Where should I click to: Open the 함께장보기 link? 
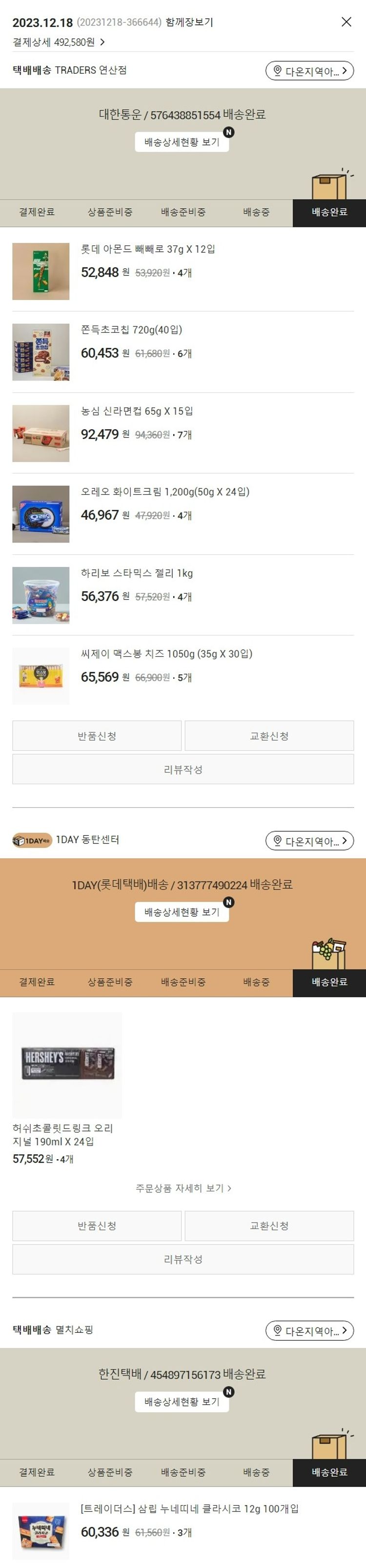coord(189,22)
